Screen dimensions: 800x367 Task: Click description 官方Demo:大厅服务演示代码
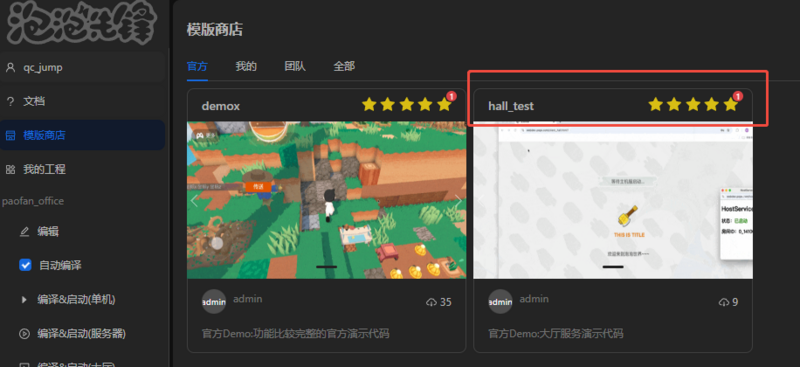(556, 334)
